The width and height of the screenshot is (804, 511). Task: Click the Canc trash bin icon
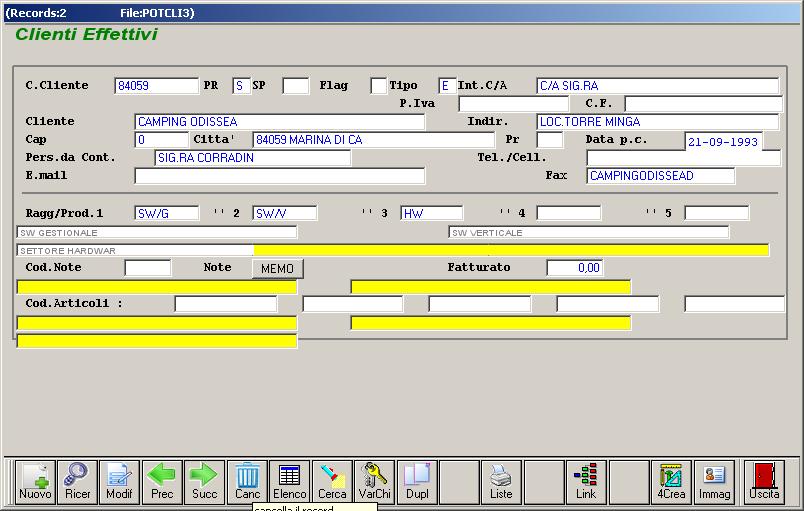pyautogui.click(x=247, y=482)
